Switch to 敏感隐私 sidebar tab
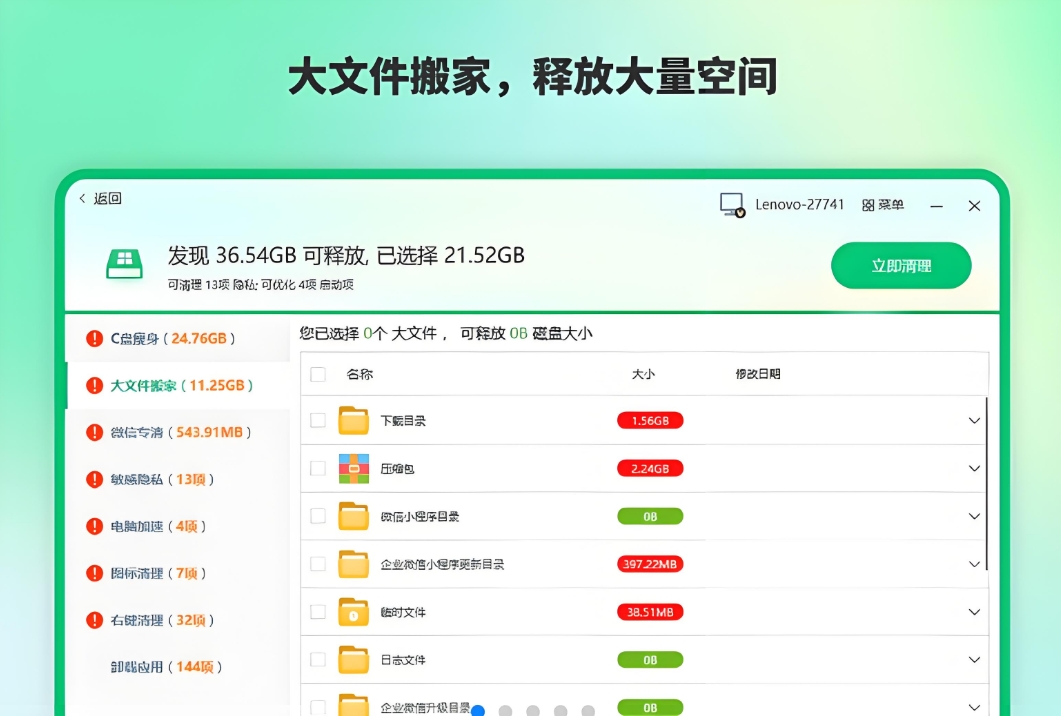 (162, 479)
